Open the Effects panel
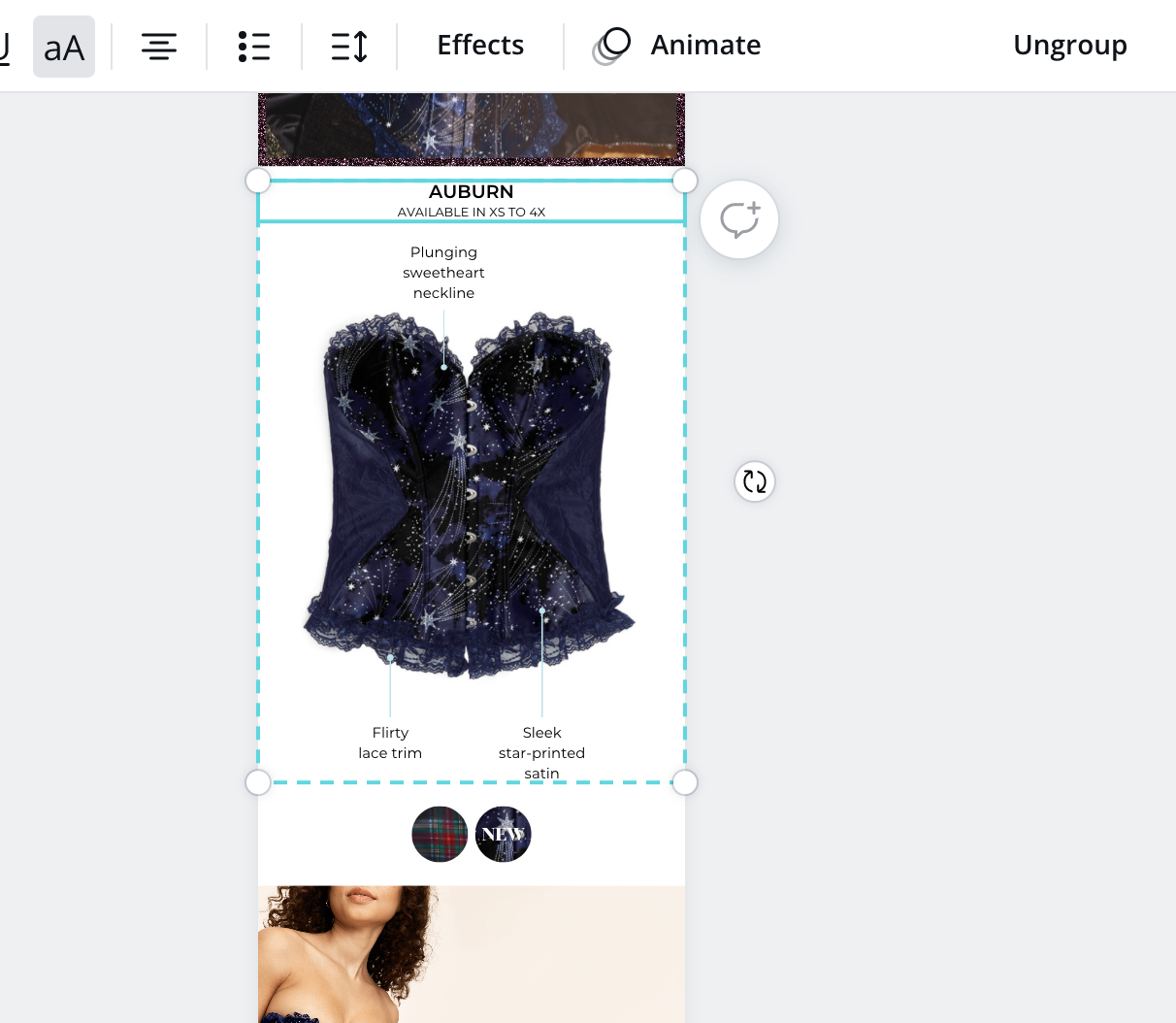 tap(480, 45)
